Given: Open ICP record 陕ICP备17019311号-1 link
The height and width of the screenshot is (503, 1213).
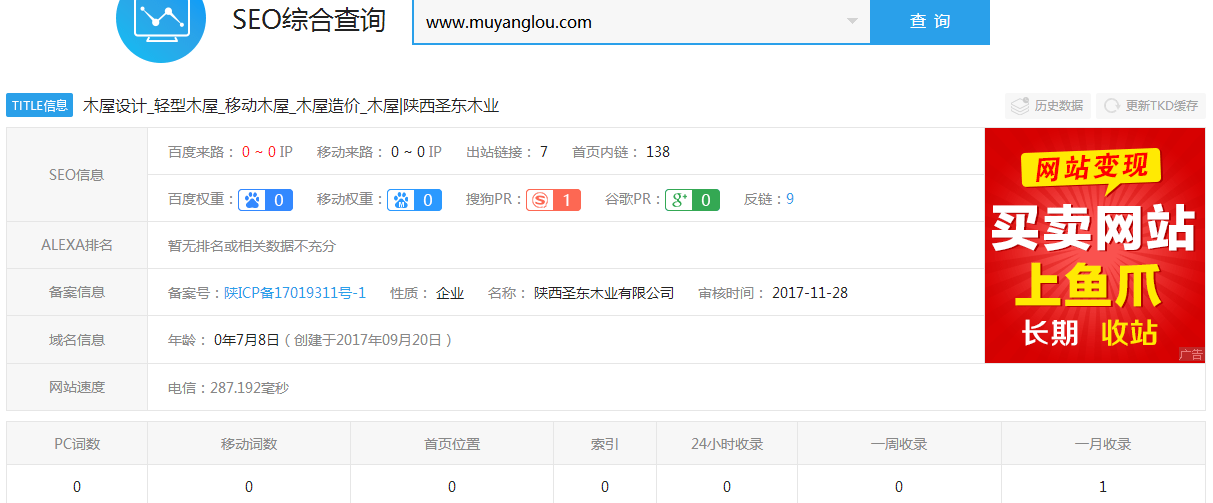Looking at the screenshot, I should (x=295, y=293).
